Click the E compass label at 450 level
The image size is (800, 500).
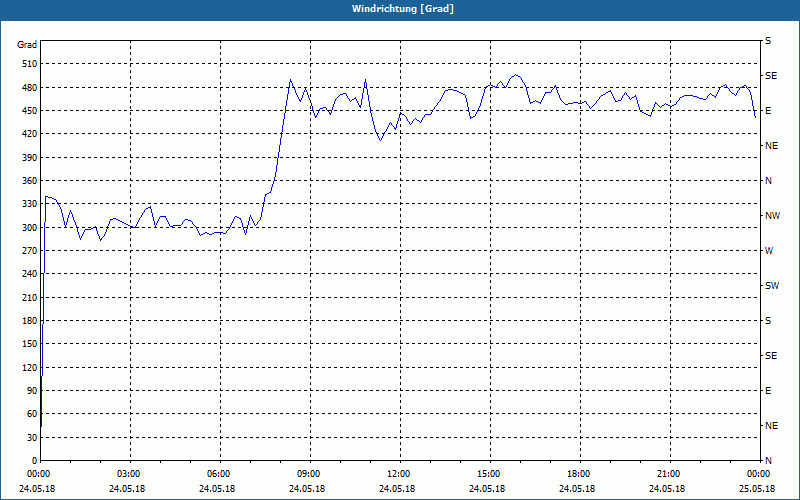[x=768, y=111]
